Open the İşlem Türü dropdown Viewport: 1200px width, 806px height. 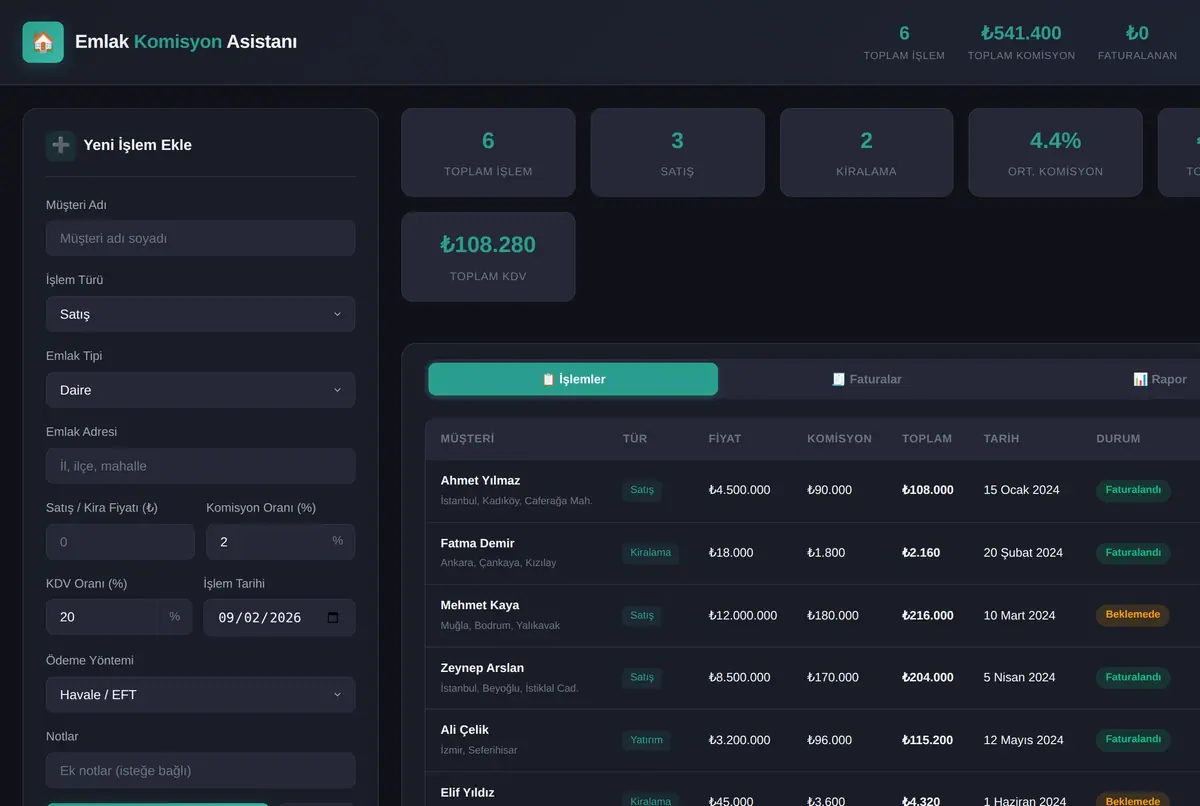200,314
